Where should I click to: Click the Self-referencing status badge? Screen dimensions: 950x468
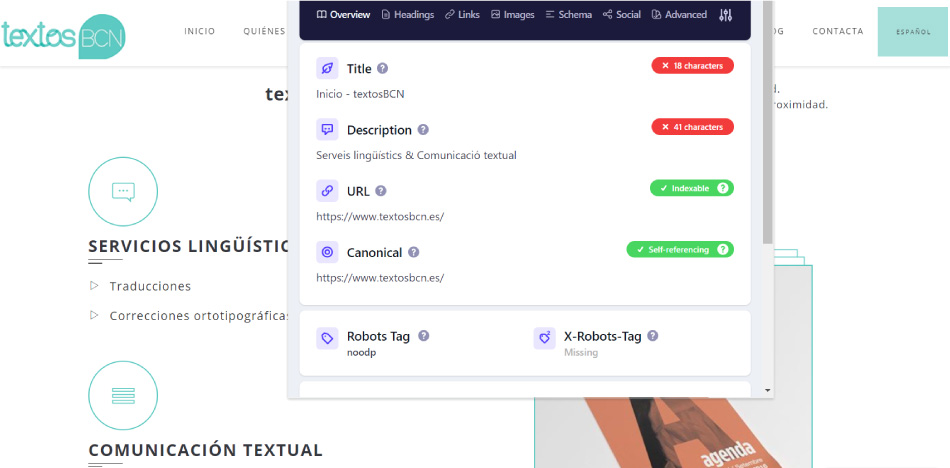tap(680, 249)
